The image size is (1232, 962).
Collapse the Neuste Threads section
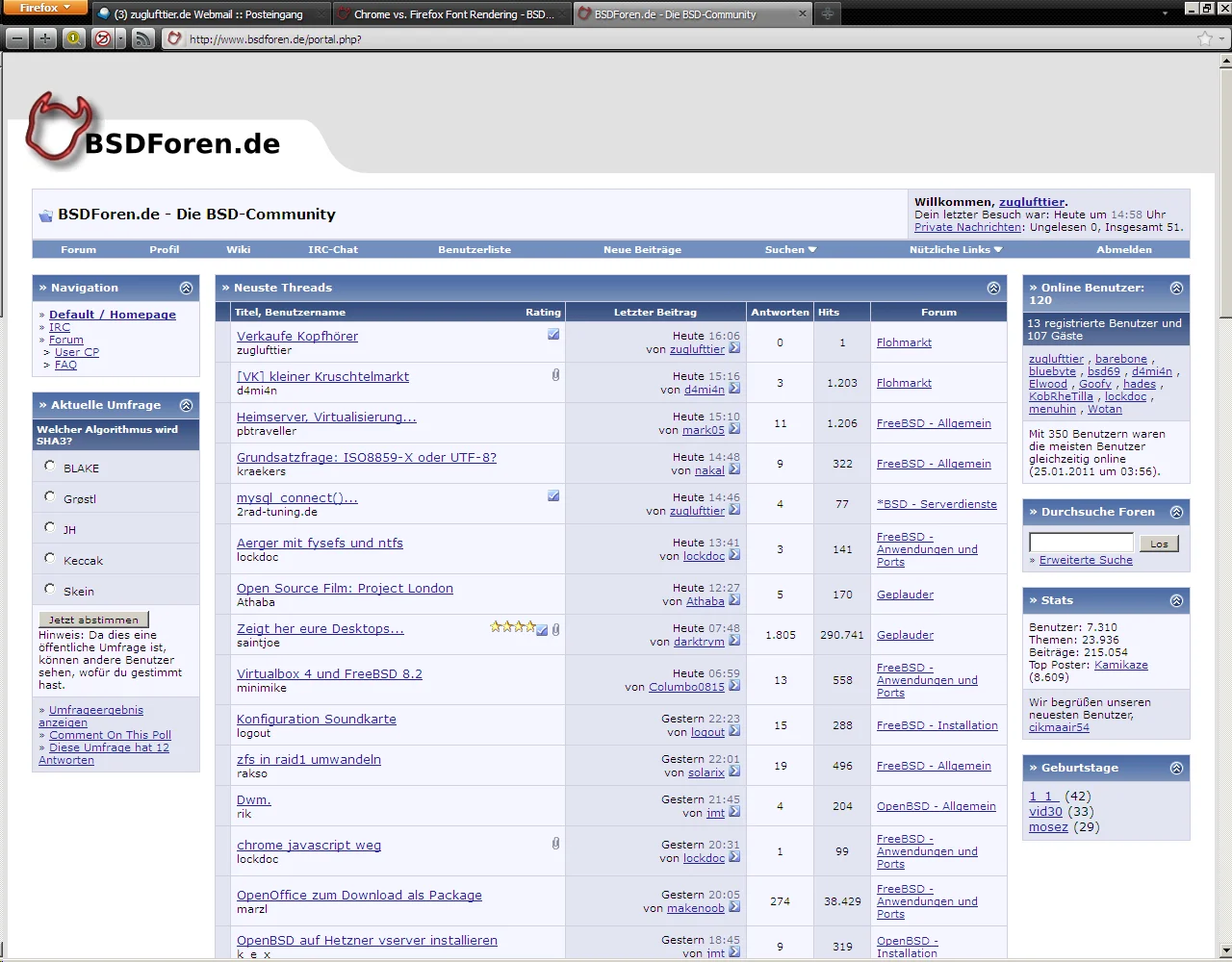993,288
